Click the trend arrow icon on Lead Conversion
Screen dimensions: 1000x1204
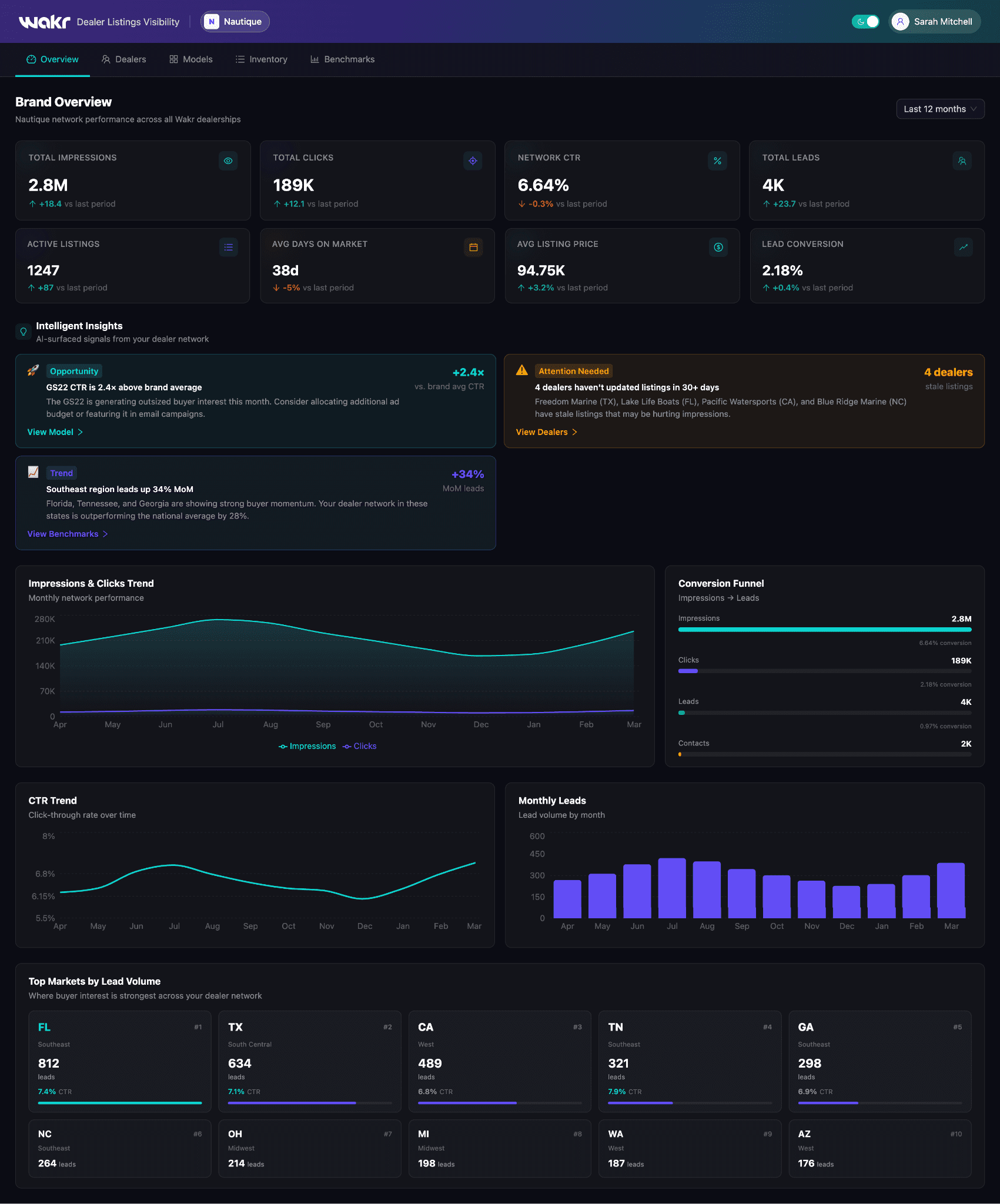[963, 247]
